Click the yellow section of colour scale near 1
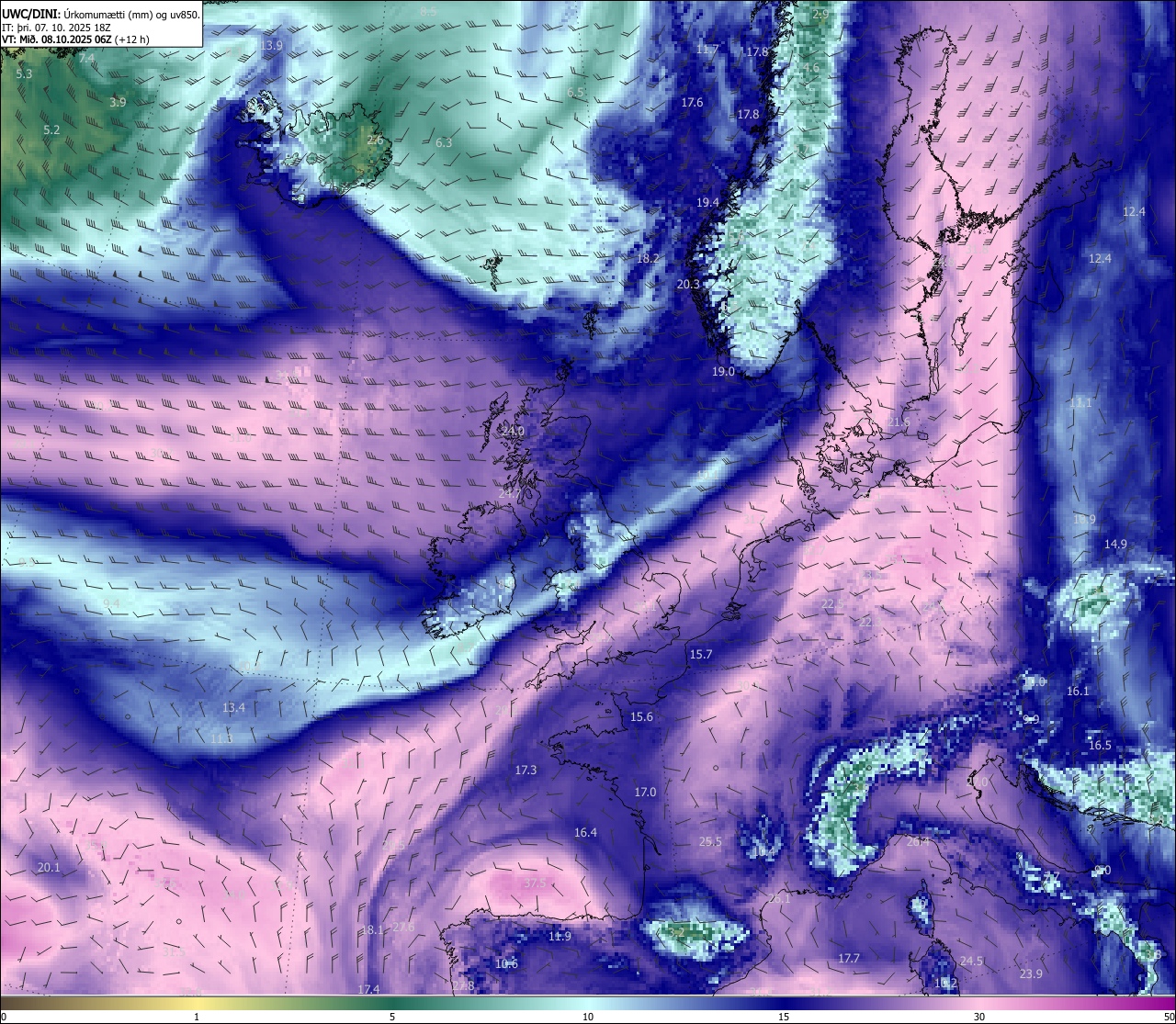Viewport: 1176px width, 1024px height. coord(197,1004)
